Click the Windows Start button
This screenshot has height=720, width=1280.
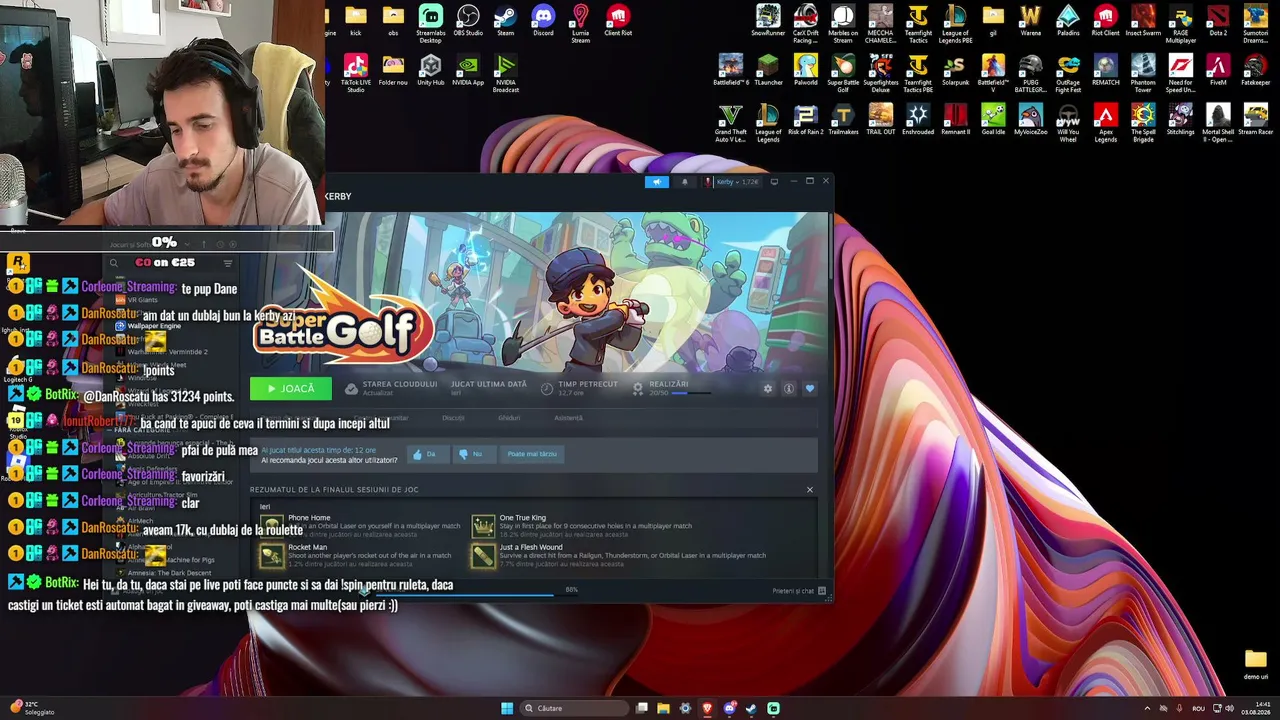point(507,709)
